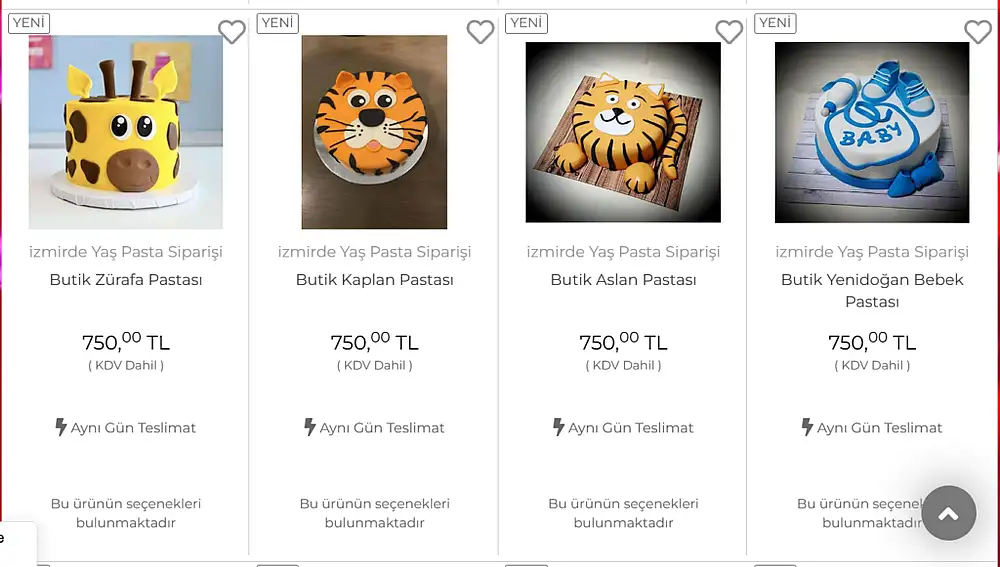View the lion cake photo
1000x567 pixels.
[623, 133]
